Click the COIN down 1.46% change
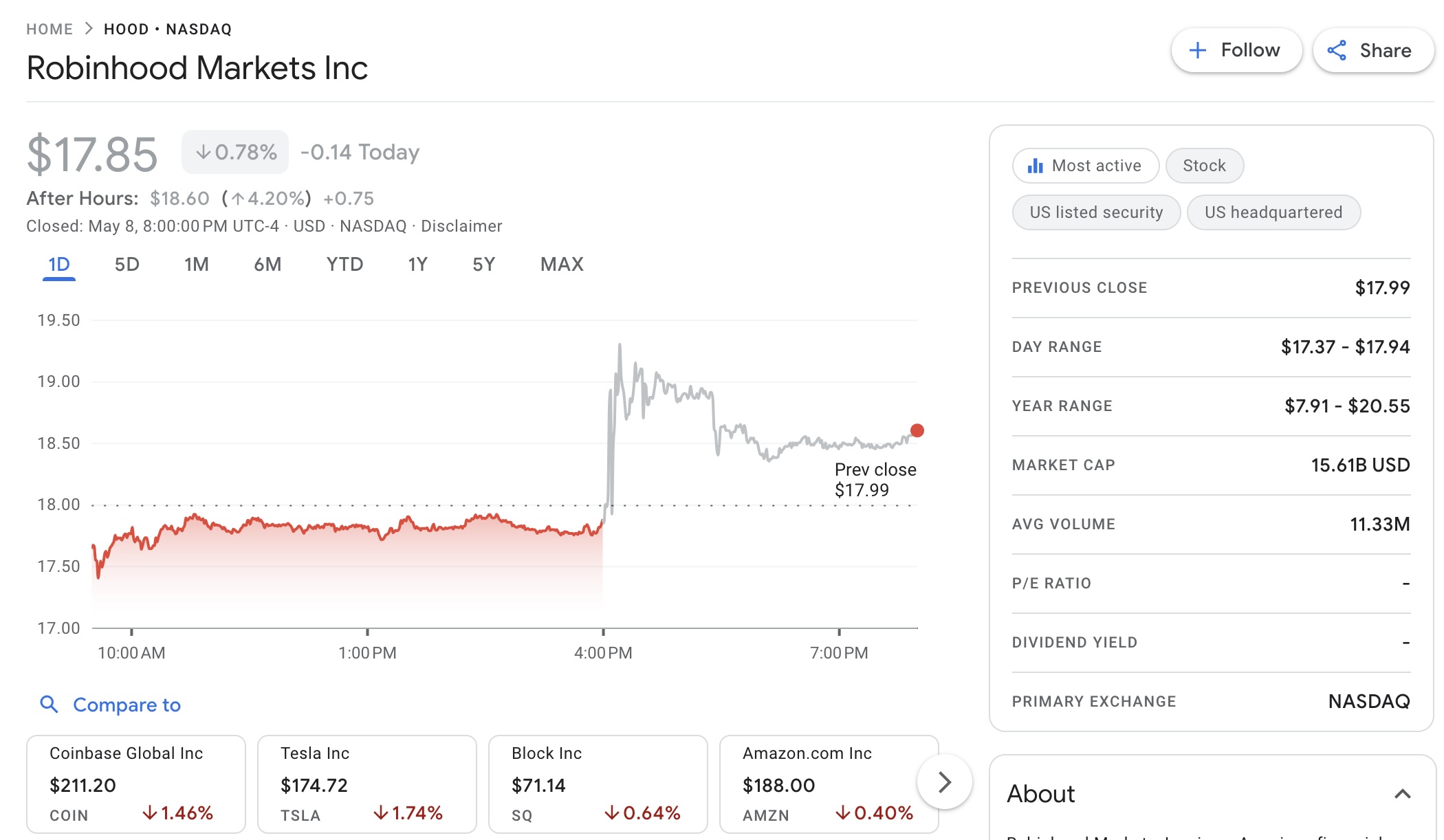Viewport: 1444px width, 840px height. click(x=177, y=813)
